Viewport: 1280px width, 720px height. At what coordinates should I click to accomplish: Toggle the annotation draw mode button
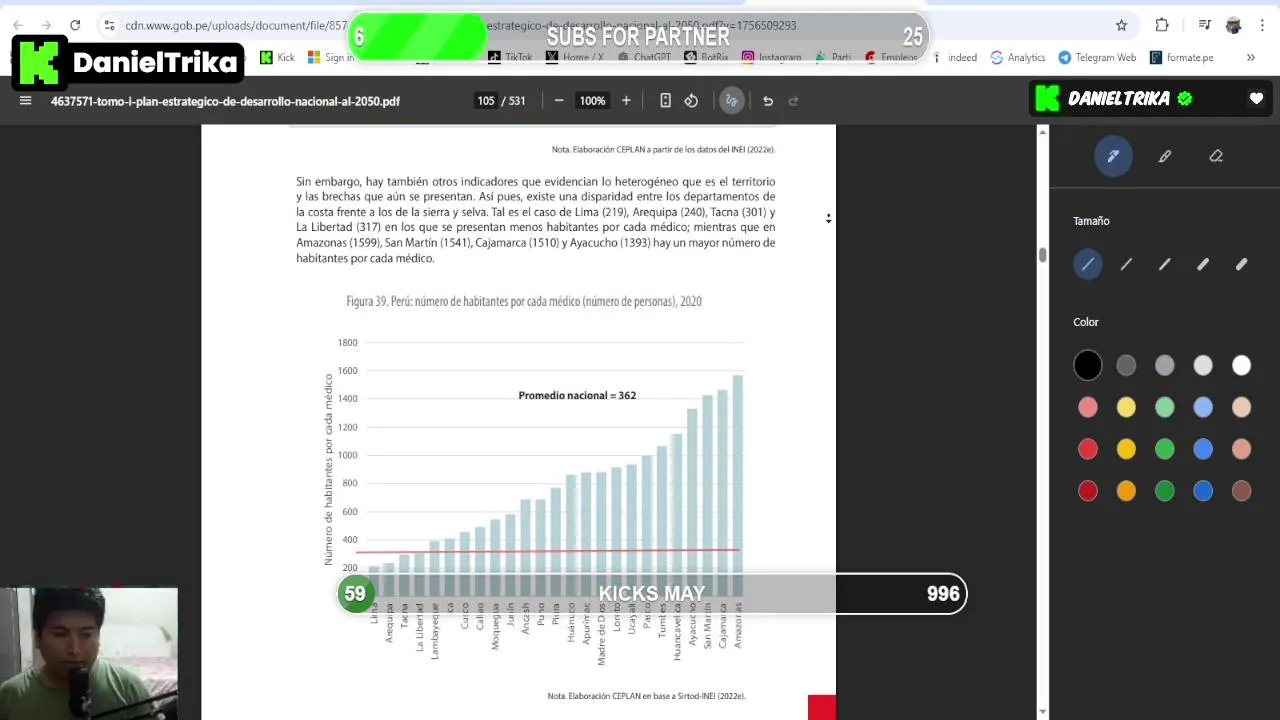[x=732, y=100]
